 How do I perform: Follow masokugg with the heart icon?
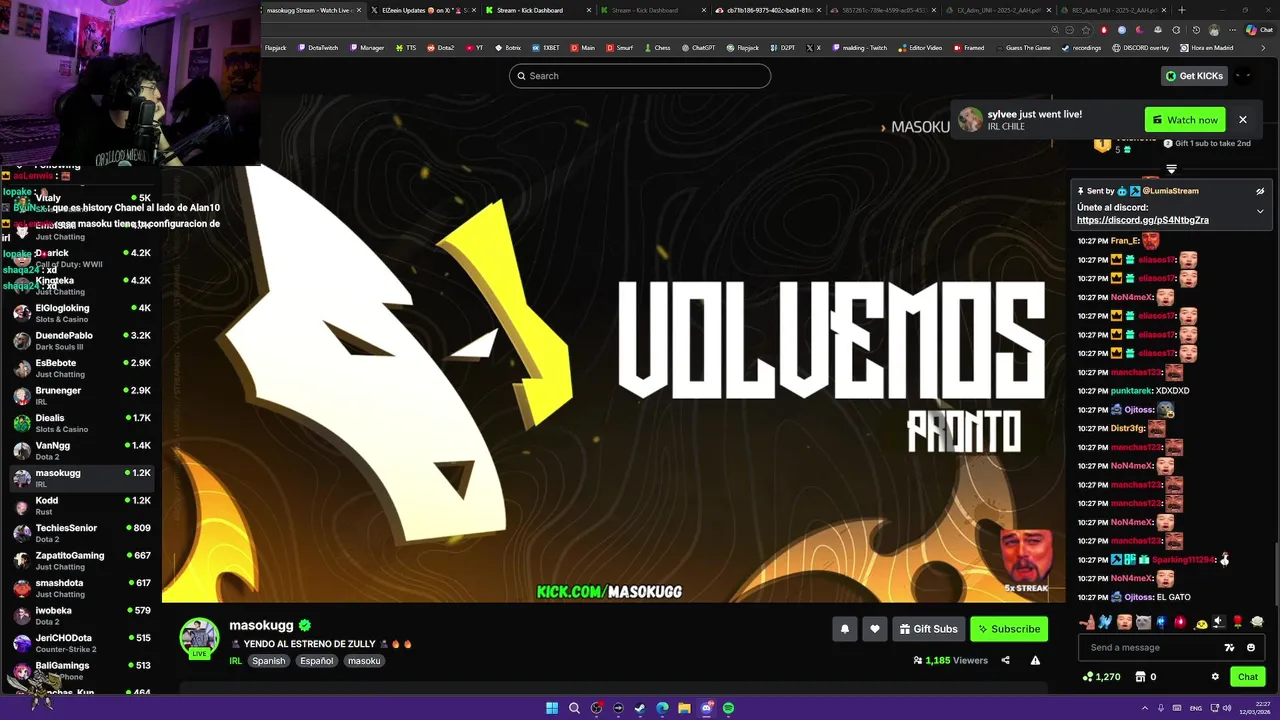tap(875, 629)
